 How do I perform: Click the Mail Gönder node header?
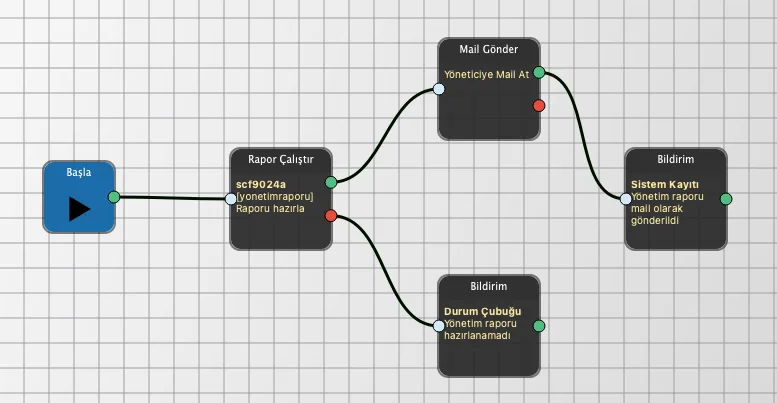489,49
